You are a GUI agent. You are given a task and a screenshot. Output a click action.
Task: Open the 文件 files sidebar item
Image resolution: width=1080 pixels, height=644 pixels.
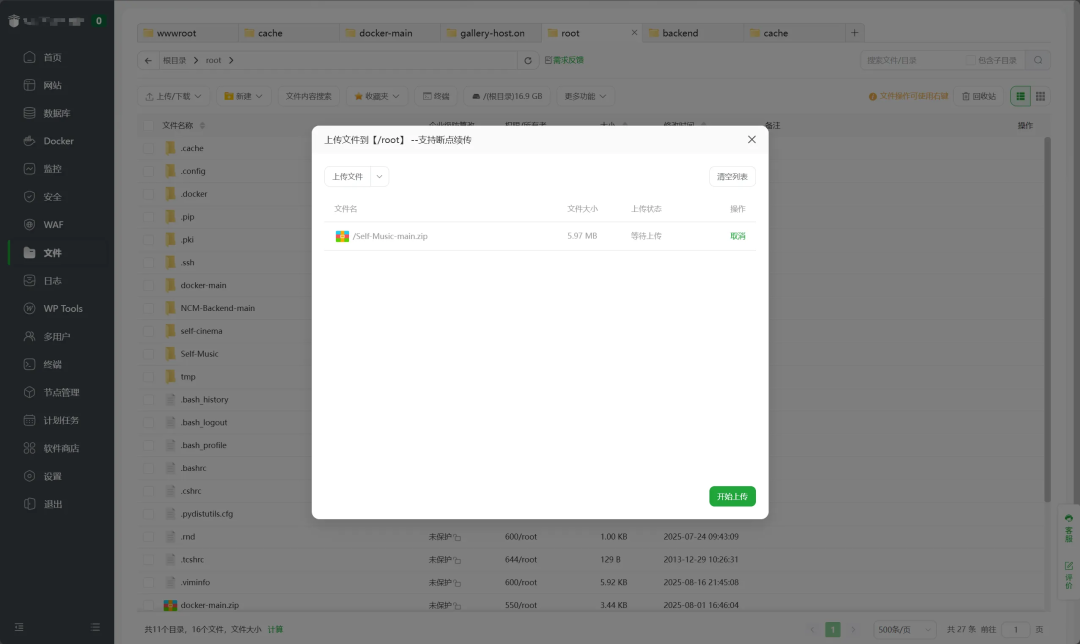tap(52, 253)
